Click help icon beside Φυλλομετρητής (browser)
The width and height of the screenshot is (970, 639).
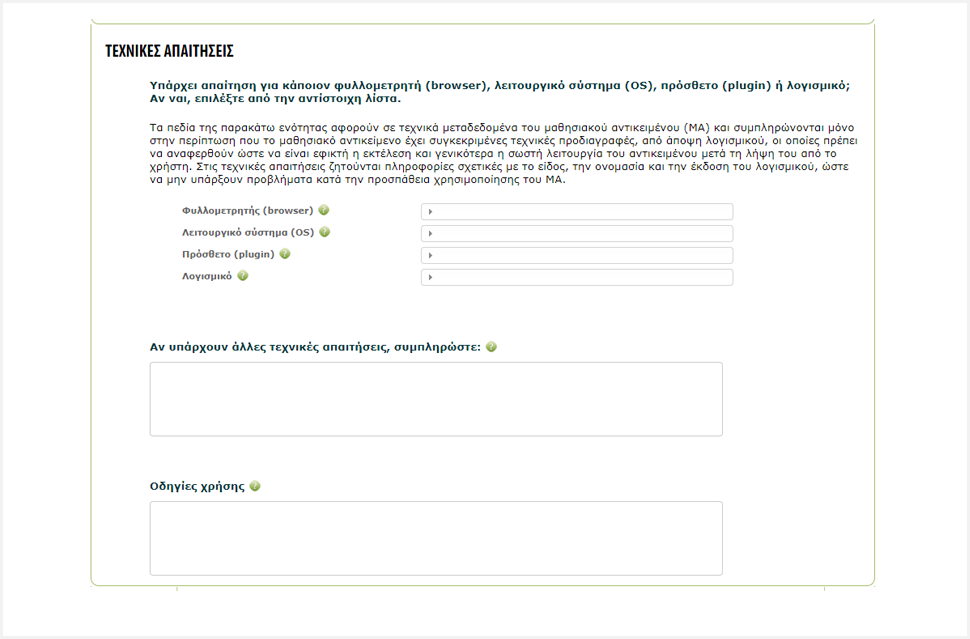(x=324, y=211)
